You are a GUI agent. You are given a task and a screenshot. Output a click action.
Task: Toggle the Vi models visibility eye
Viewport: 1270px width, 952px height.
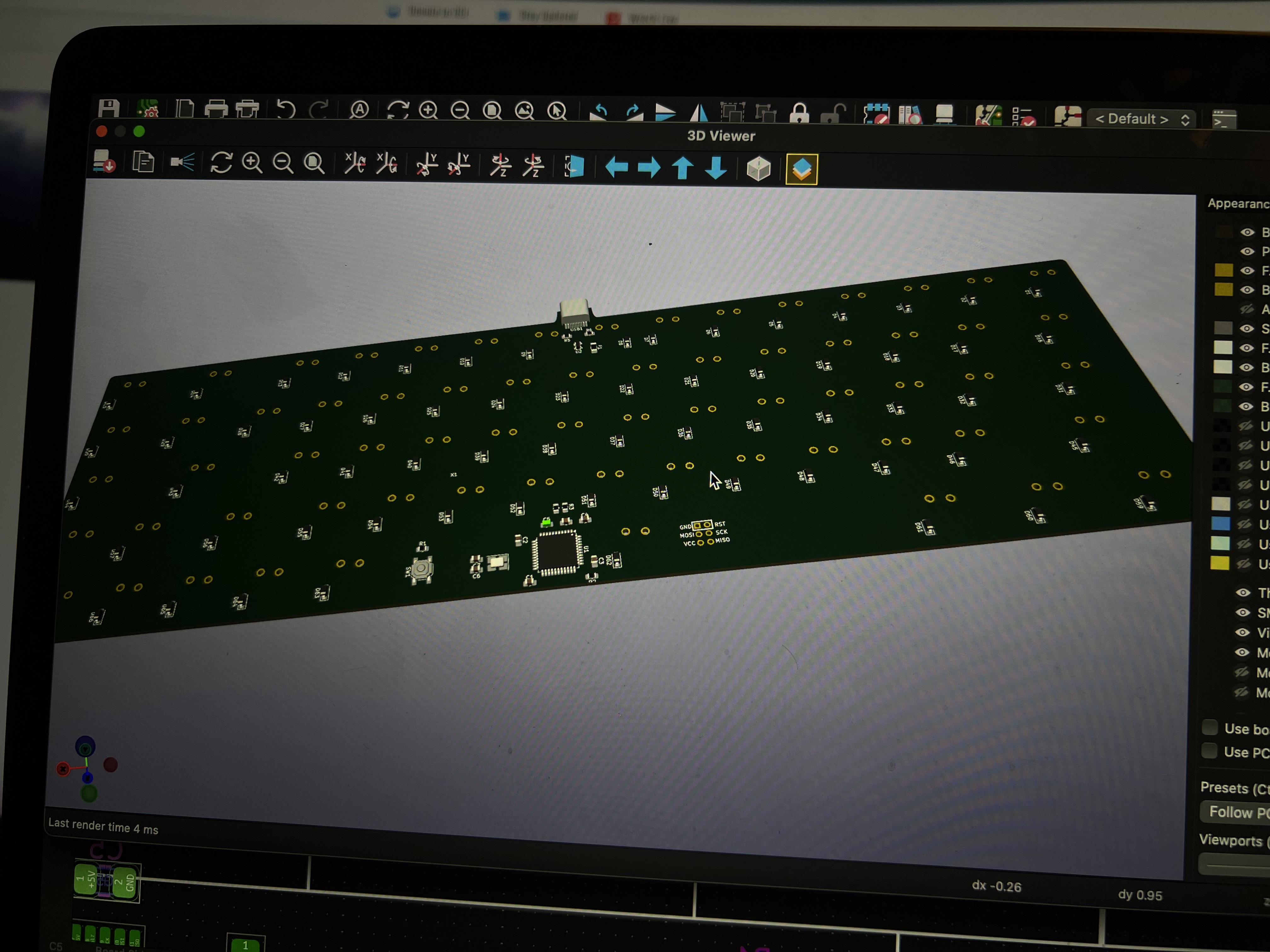coord(1243,633)
